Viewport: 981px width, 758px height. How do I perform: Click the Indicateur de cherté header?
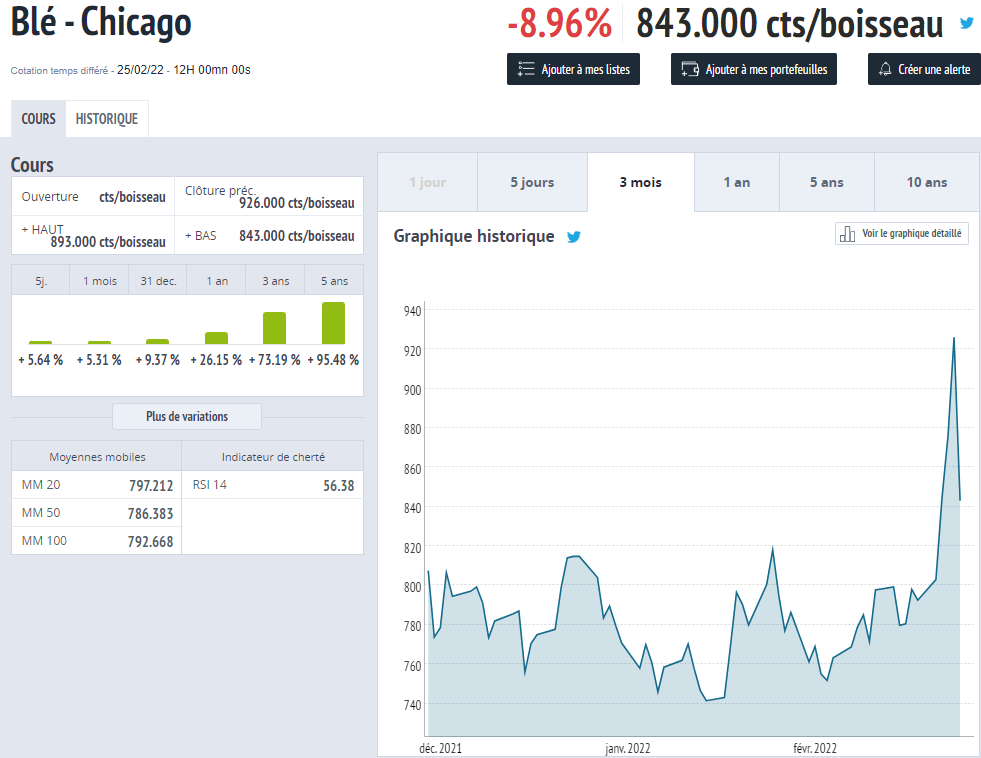point(273,457)
